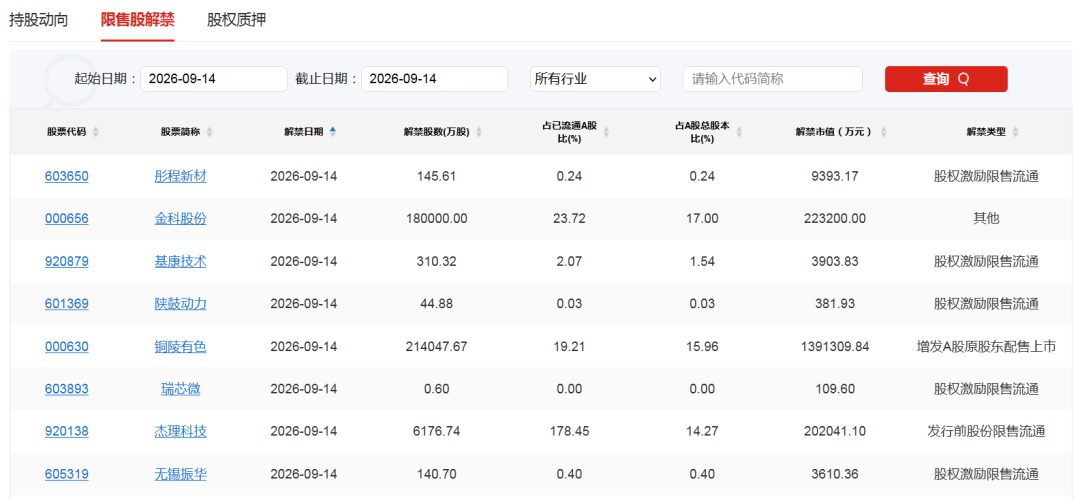Open stock code 920879 link
The width and height of the screenshot is (1080, 499).
click(67, 261)
